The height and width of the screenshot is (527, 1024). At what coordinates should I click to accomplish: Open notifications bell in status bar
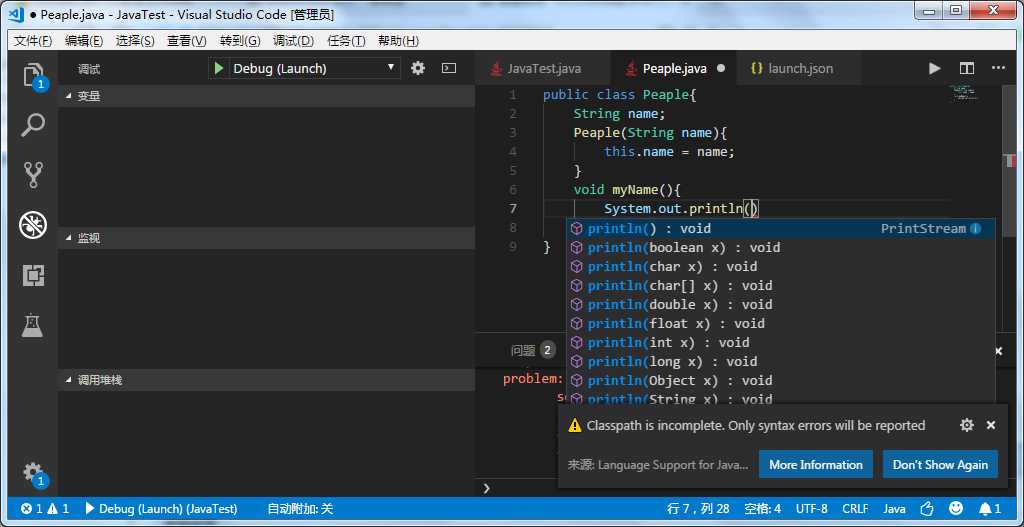pos(989,508)
